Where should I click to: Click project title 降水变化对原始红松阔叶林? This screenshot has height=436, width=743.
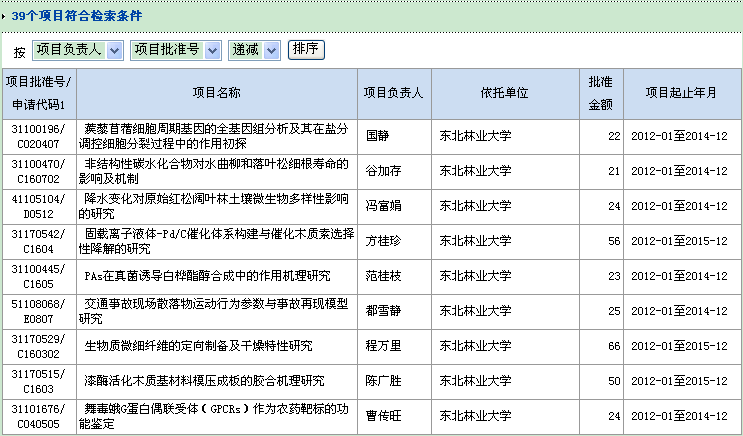click(x=214, y=206)
